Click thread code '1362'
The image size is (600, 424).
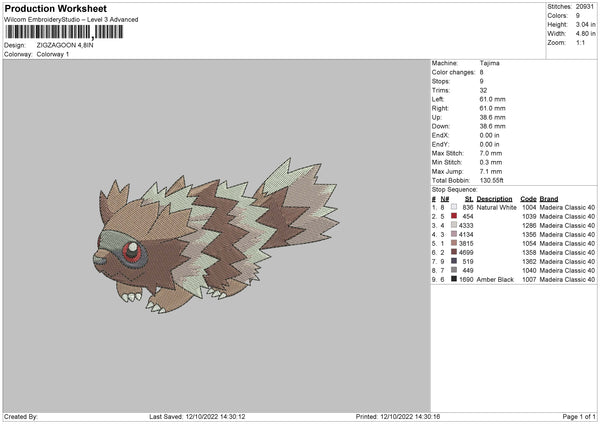(529, 261)
